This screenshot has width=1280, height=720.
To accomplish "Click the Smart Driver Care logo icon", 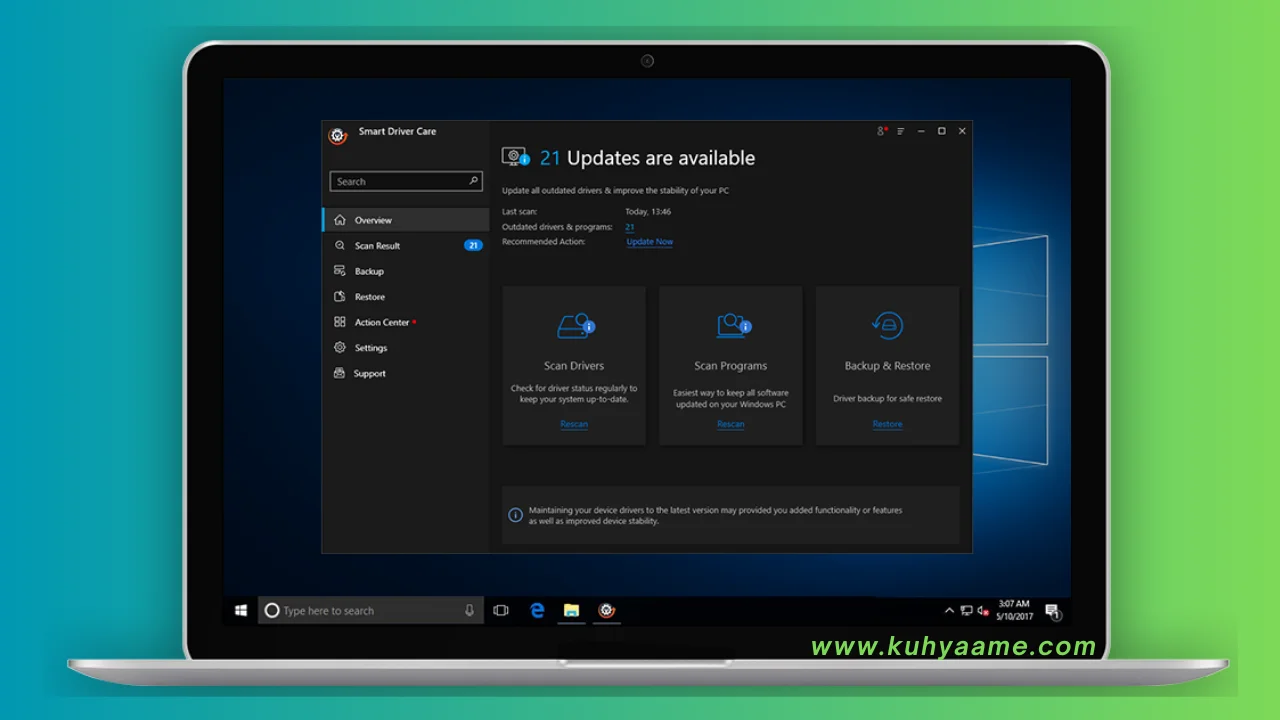I will coord(338,136).
